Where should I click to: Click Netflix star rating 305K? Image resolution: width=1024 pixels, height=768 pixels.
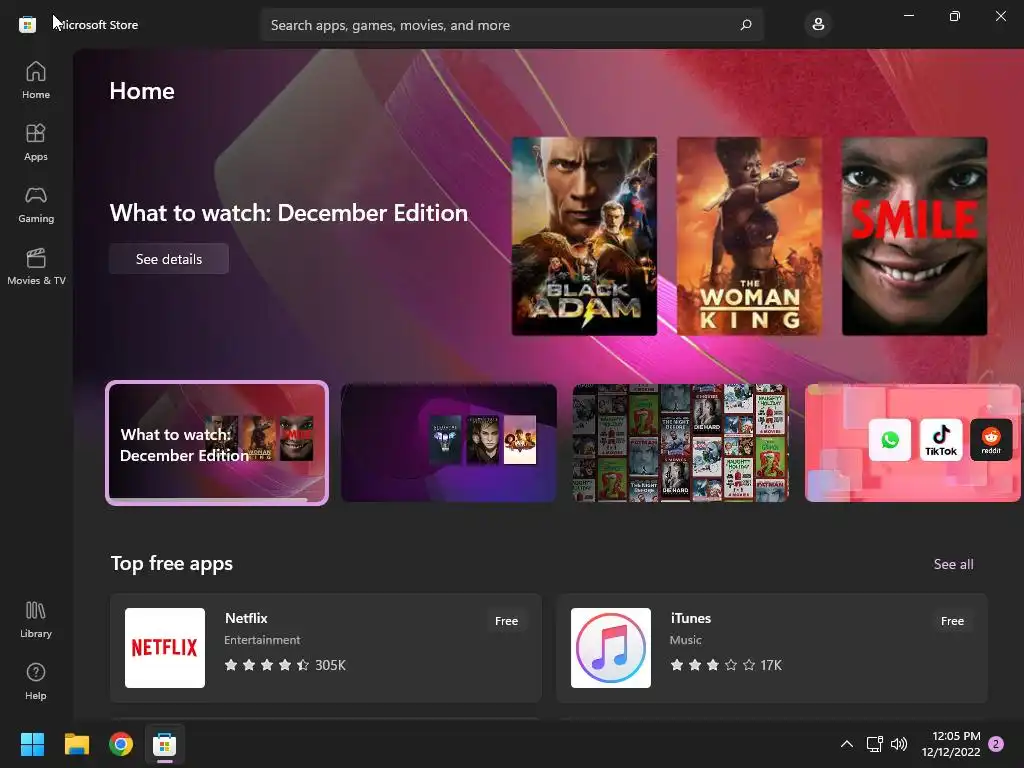pos(285,665)
